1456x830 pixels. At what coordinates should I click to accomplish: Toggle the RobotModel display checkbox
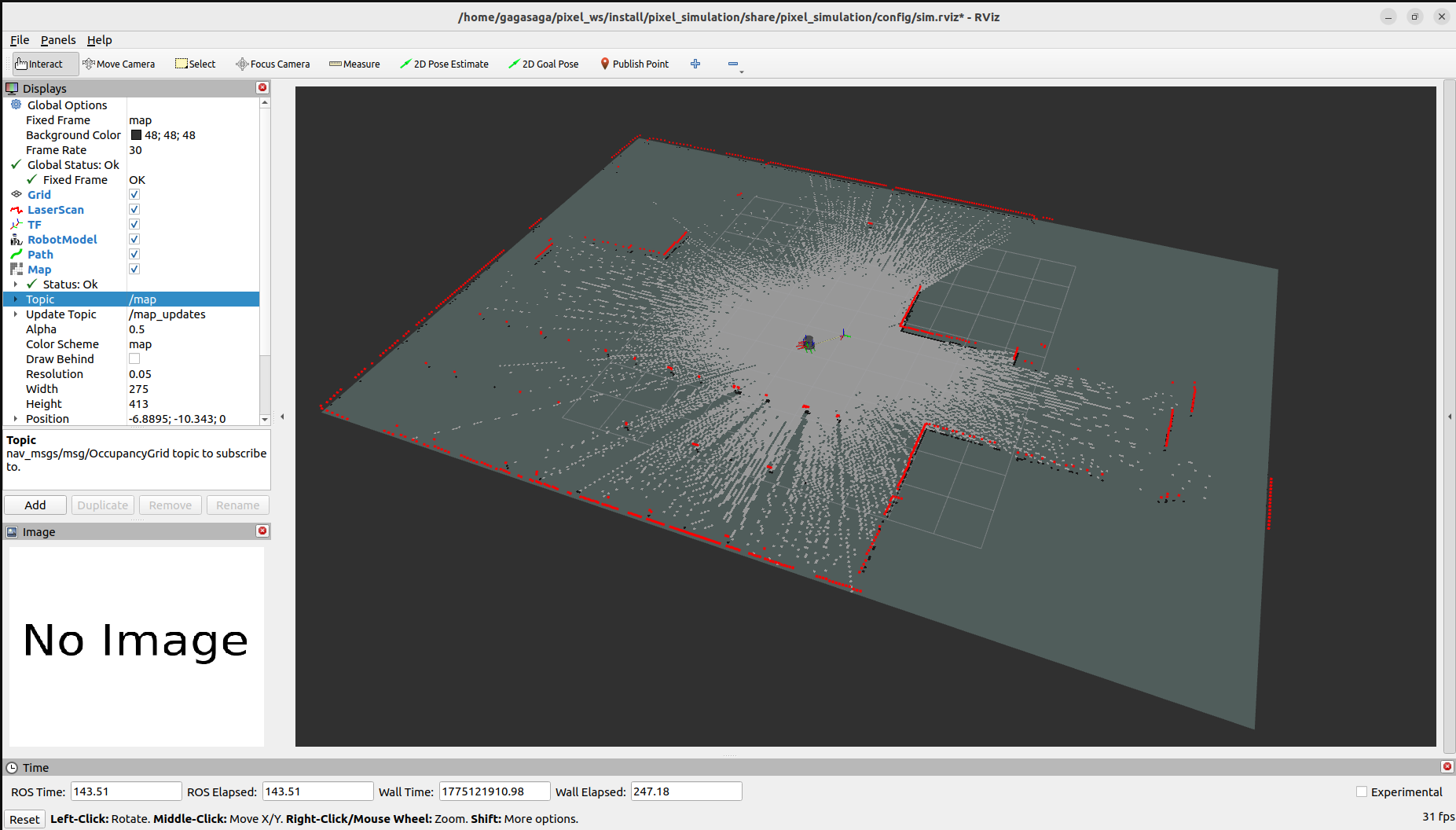(x=134, y=239)
